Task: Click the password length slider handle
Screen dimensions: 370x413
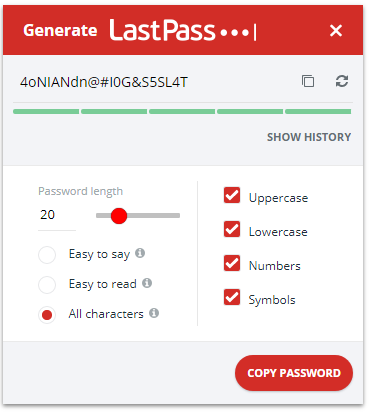Action: pyautogui.click(x=119, y=216)
